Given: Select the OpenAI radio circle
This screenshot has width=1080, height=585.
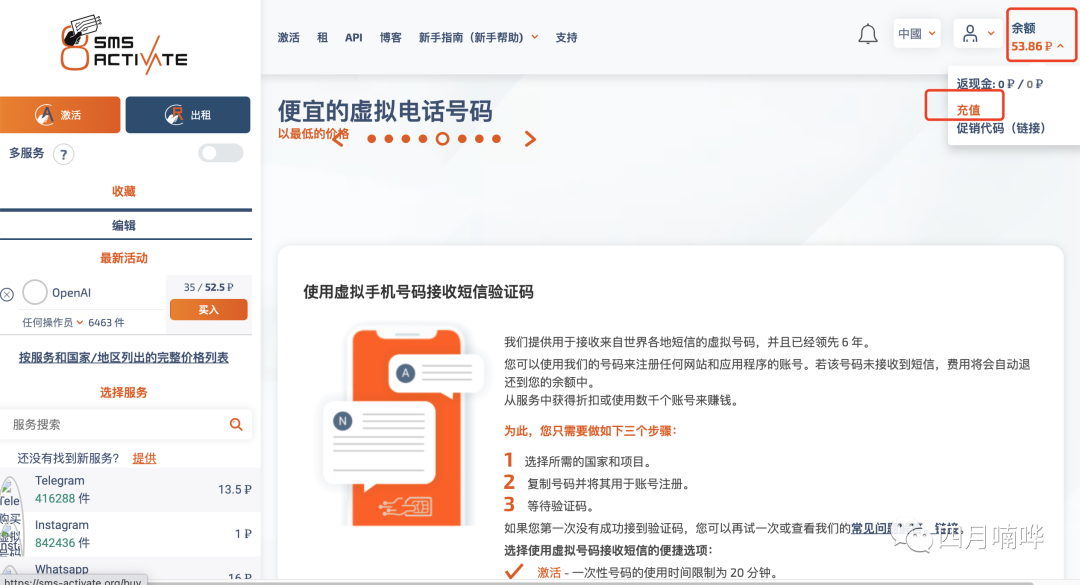Looking at the screenshot, I should (x=34, y=292).
